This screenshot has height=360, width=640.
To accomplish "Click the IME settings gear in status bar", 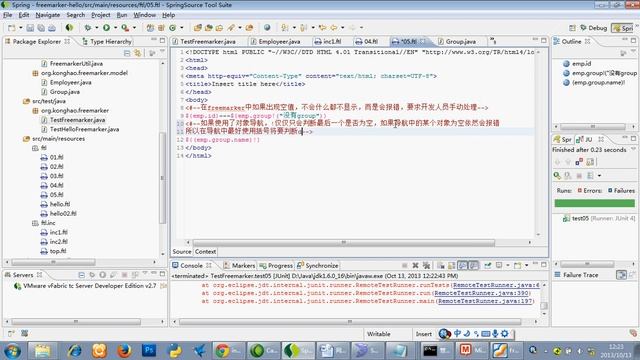I will [x=504, y=333].
